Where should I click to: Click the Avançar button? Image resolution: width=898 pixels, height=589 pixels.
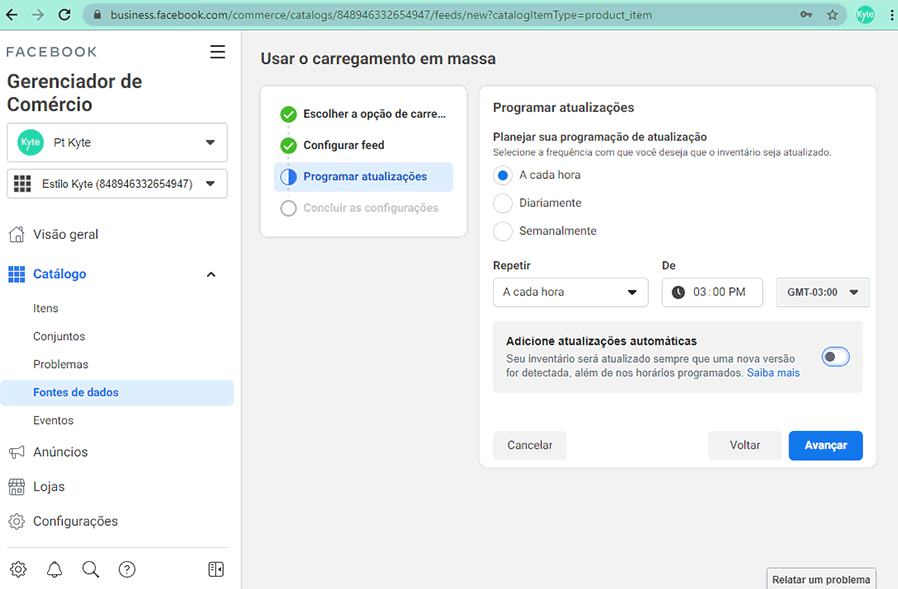825,445
